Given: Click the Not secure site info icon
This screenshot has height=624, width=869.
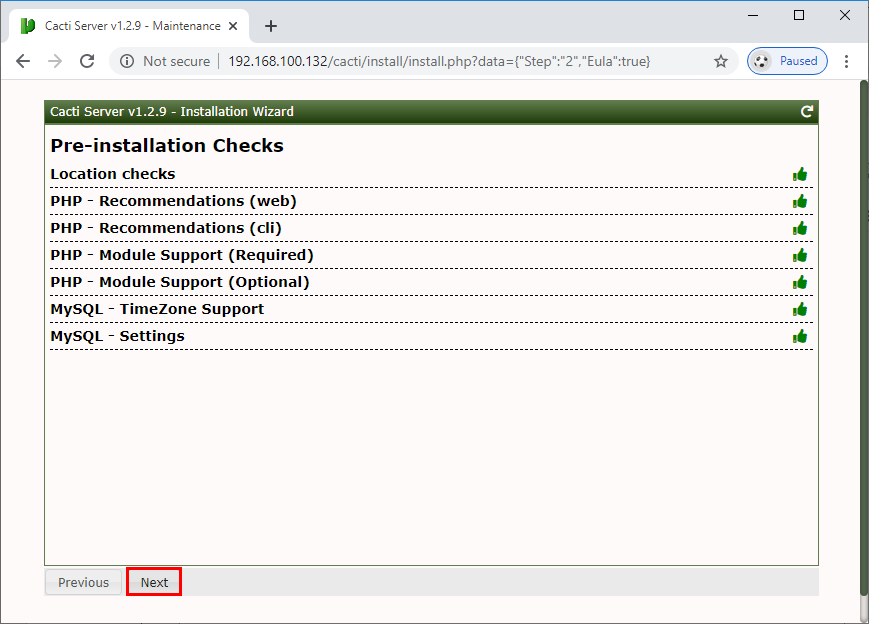Looking at the screenshot, I should [127, 61].
